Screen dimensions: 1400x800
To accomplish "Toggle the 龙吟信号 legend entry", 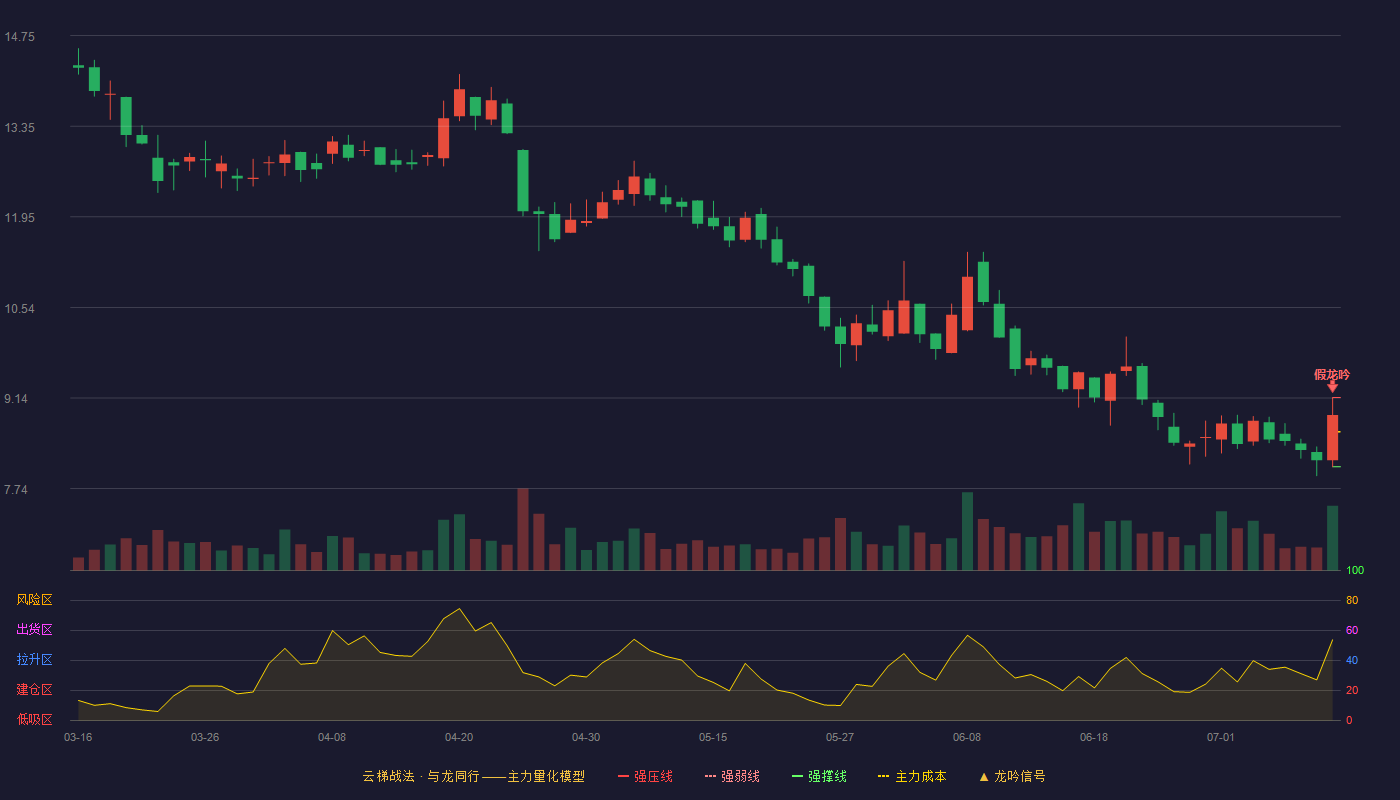I will click(1012, 776).
